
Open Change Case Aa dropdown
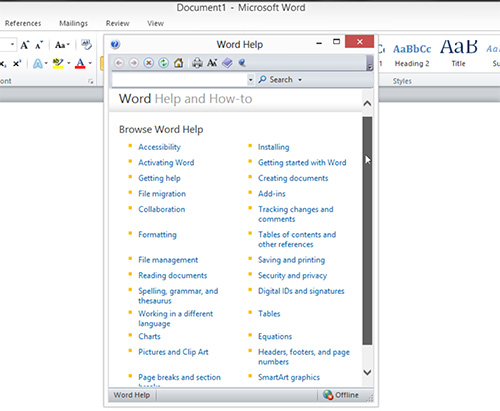coord(62,45)
